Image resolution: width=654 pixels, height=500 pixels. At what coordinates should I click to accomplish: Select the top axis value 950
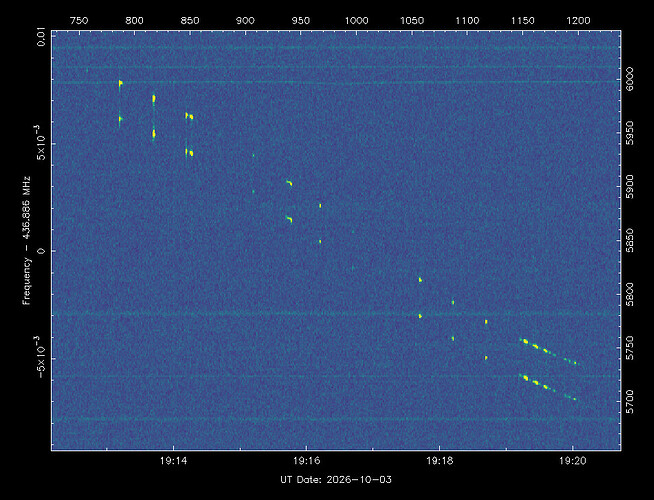pyautogui.click(x=301, y=20)
